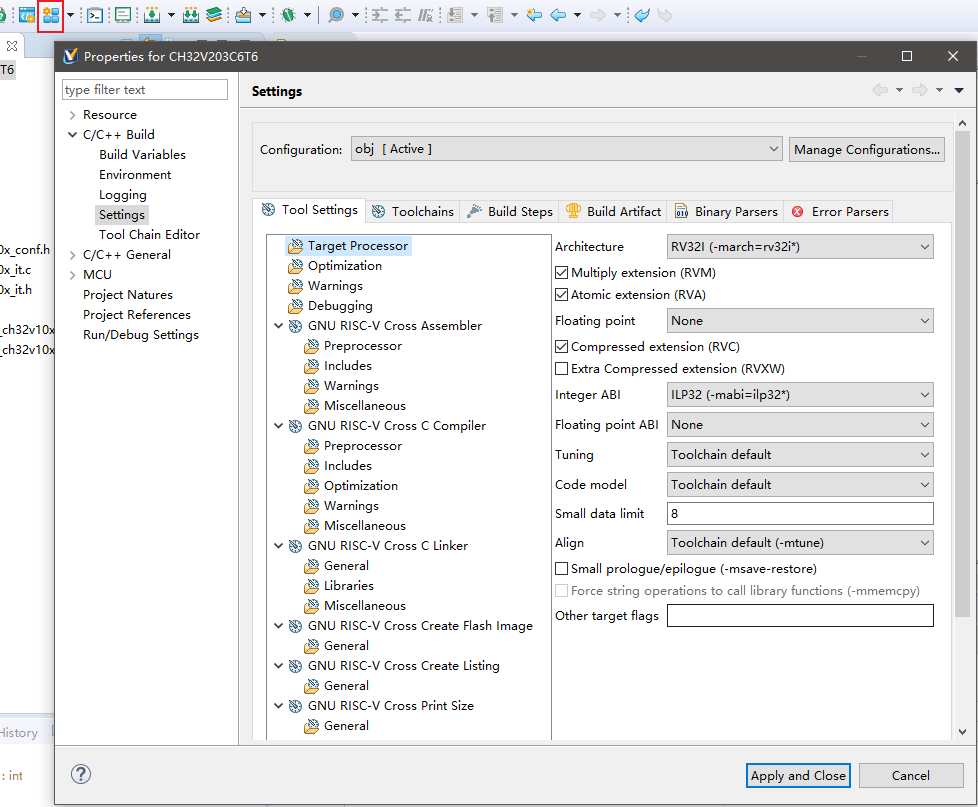The width and height of the screenshot is (978, 807).
Task: Enable Small prologue/epilogue (-msave-restore) checkbox
Action: (x=561, y=569)
